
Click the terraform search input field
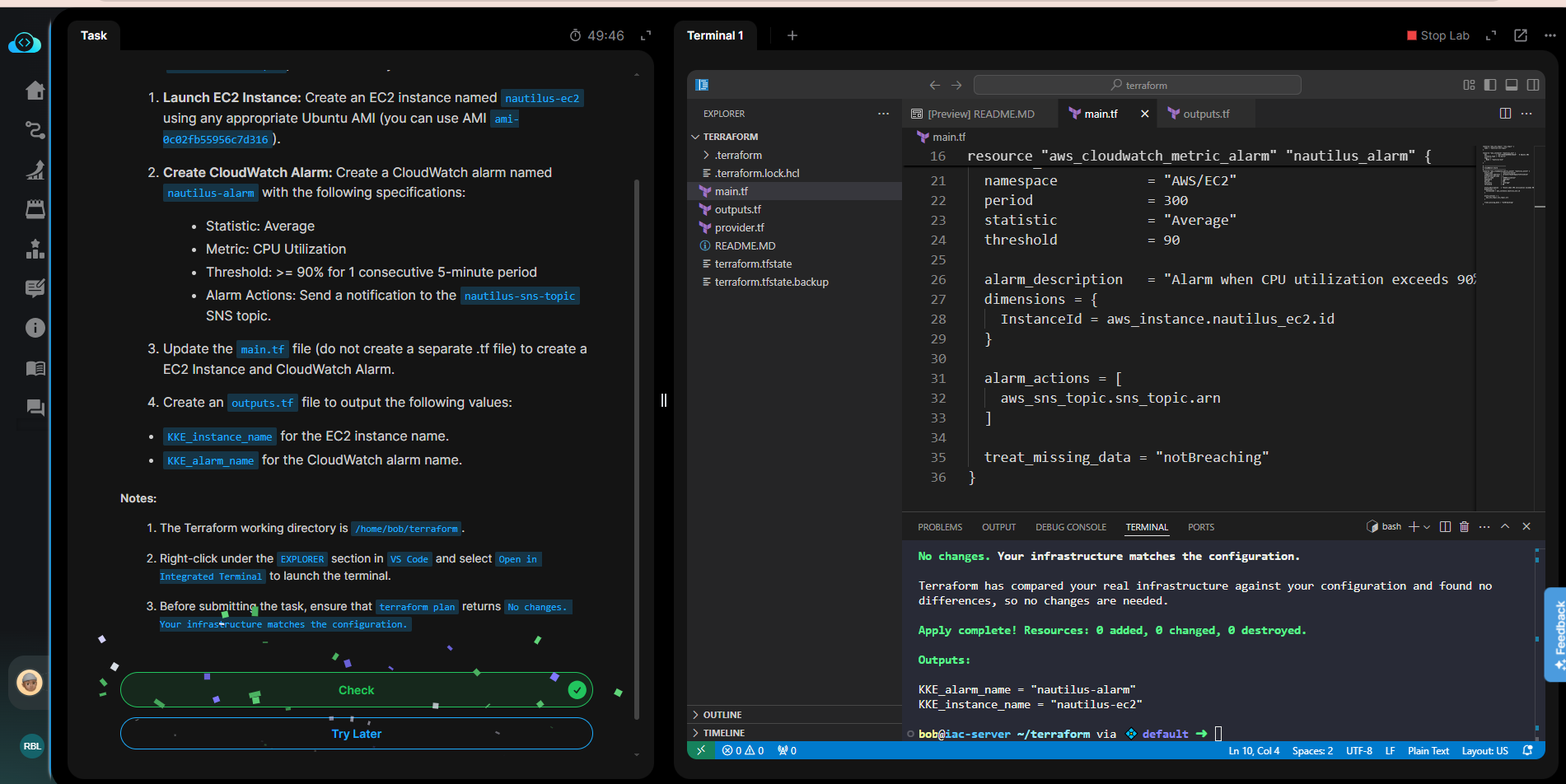coord(1137,85)
